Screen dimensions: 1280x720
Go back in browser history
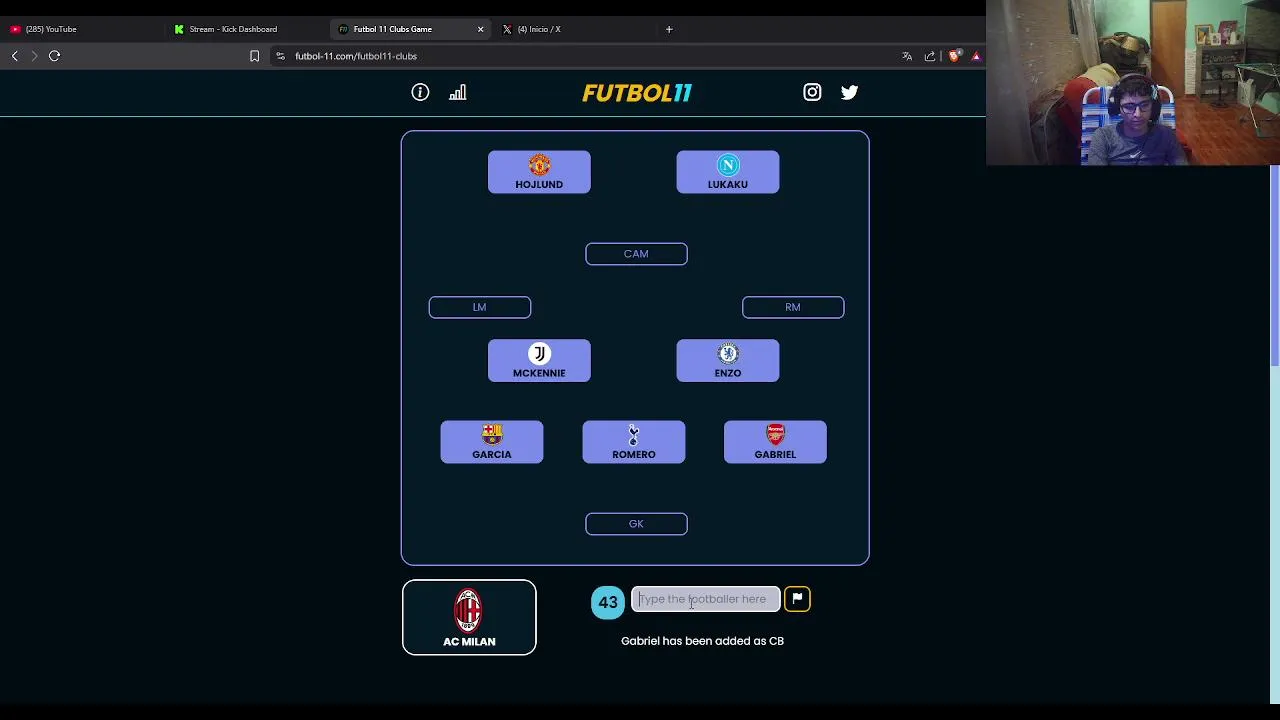tap(15, 56)
